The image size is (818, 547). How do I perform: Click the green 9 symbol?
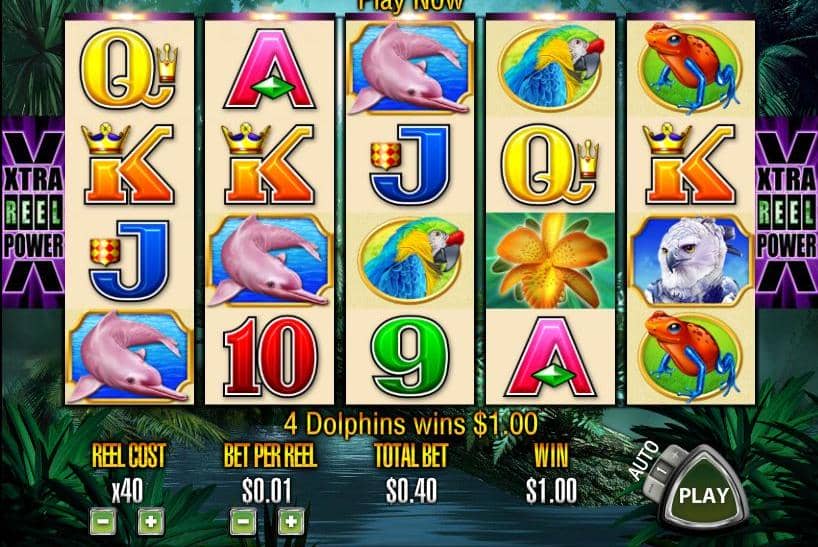(x=410, y=357)
